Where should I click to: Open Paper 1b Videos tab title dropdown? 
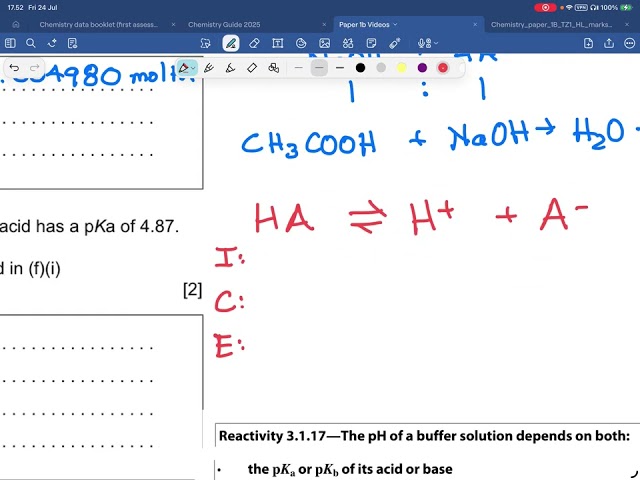click(x=395, y=24)
